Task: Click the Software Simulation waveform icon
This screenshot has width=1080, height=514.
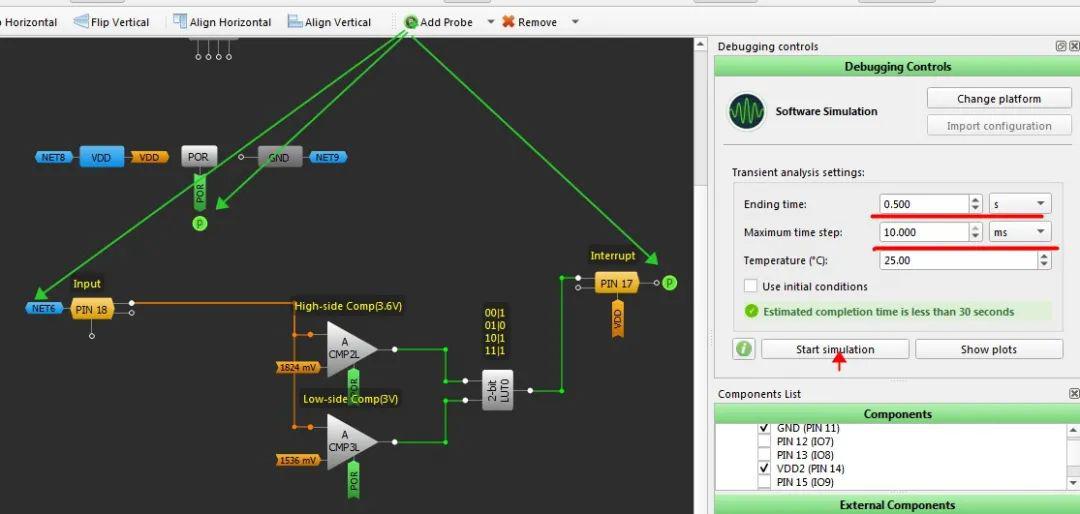Action: click(747, 111)
